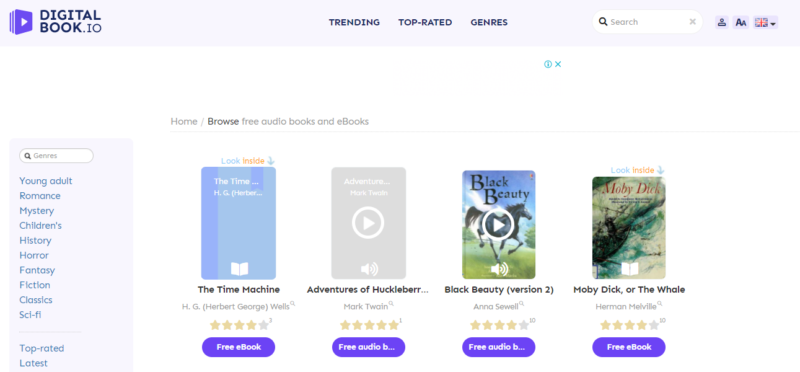Go to Home breadcrumb

pyautogui.click(x=184, y=121)
